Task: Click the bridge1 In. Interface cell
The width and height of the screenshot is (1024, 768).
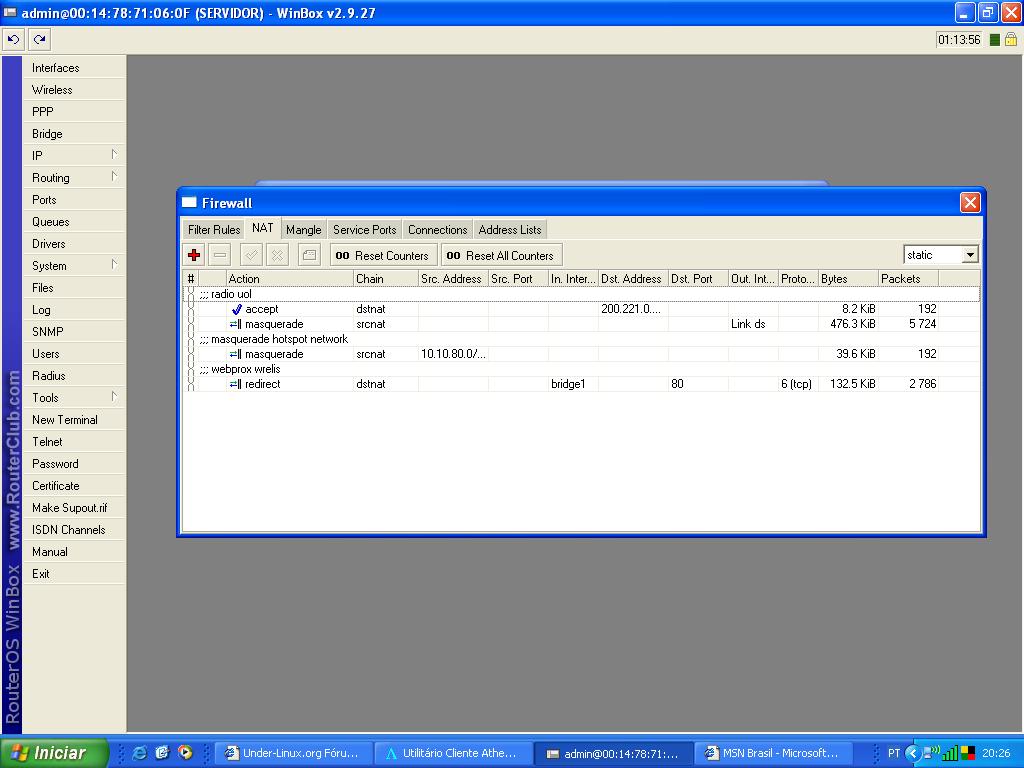Action: (573, 385)
